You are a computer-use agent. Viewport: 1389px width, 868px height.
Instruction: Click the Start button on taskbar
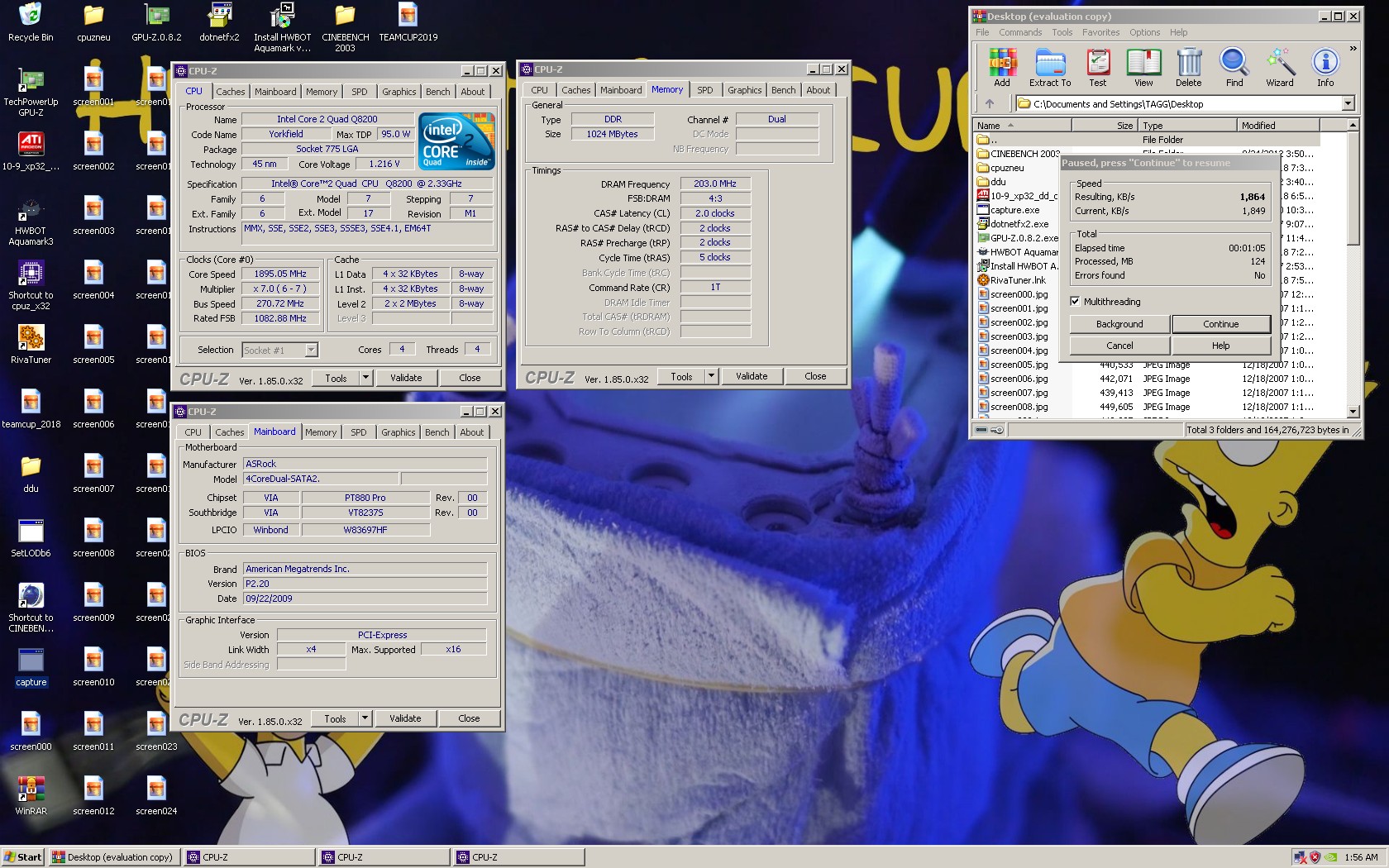[23, 857]
